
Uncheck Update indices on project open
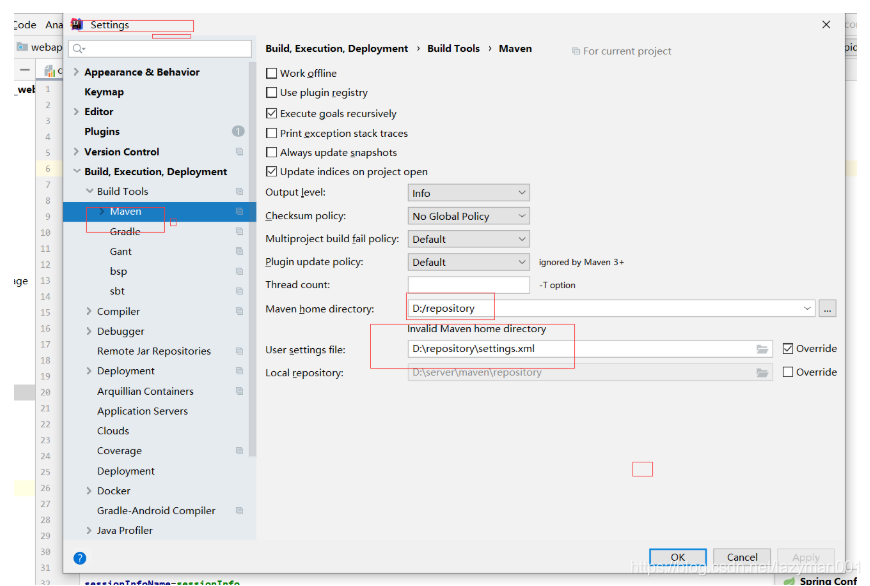[x=271, y=171]
